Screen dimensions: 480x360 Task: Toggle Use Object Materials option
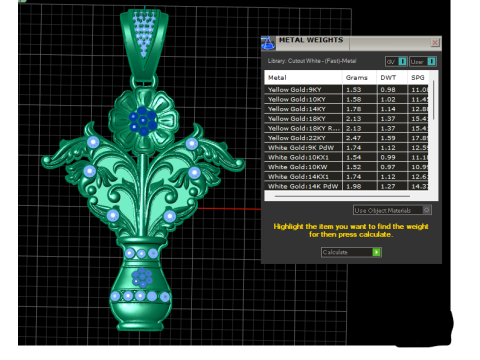[392, 210]
